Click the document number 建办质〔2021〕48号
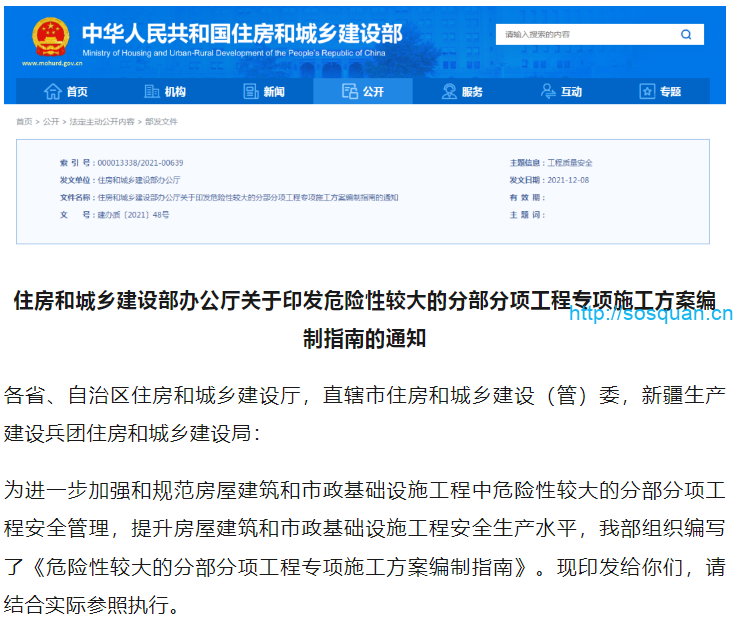This screenshot has width=742, height=629. click(x=133, y=215)
